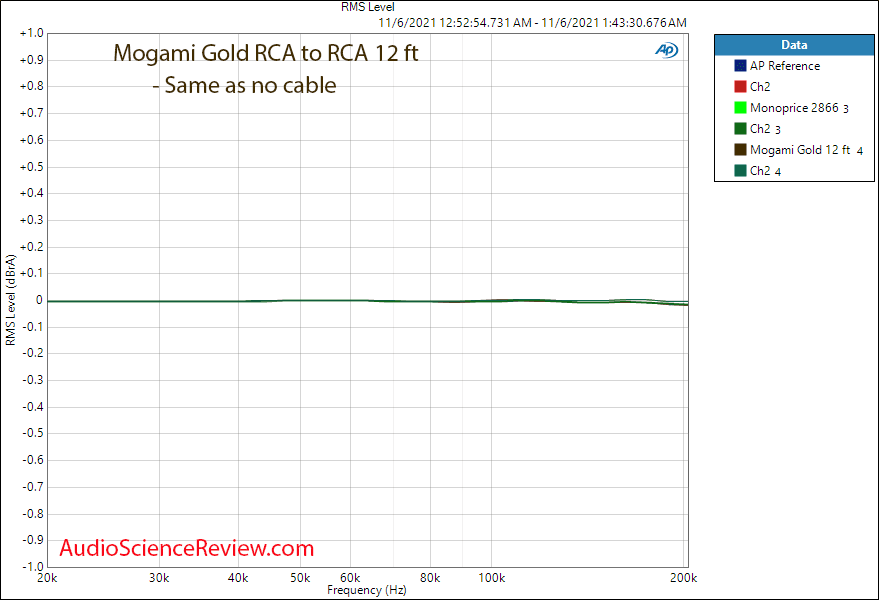Select the 'AP Reference' legend label
Screen dimensions: 879x600
click(785, 66)
